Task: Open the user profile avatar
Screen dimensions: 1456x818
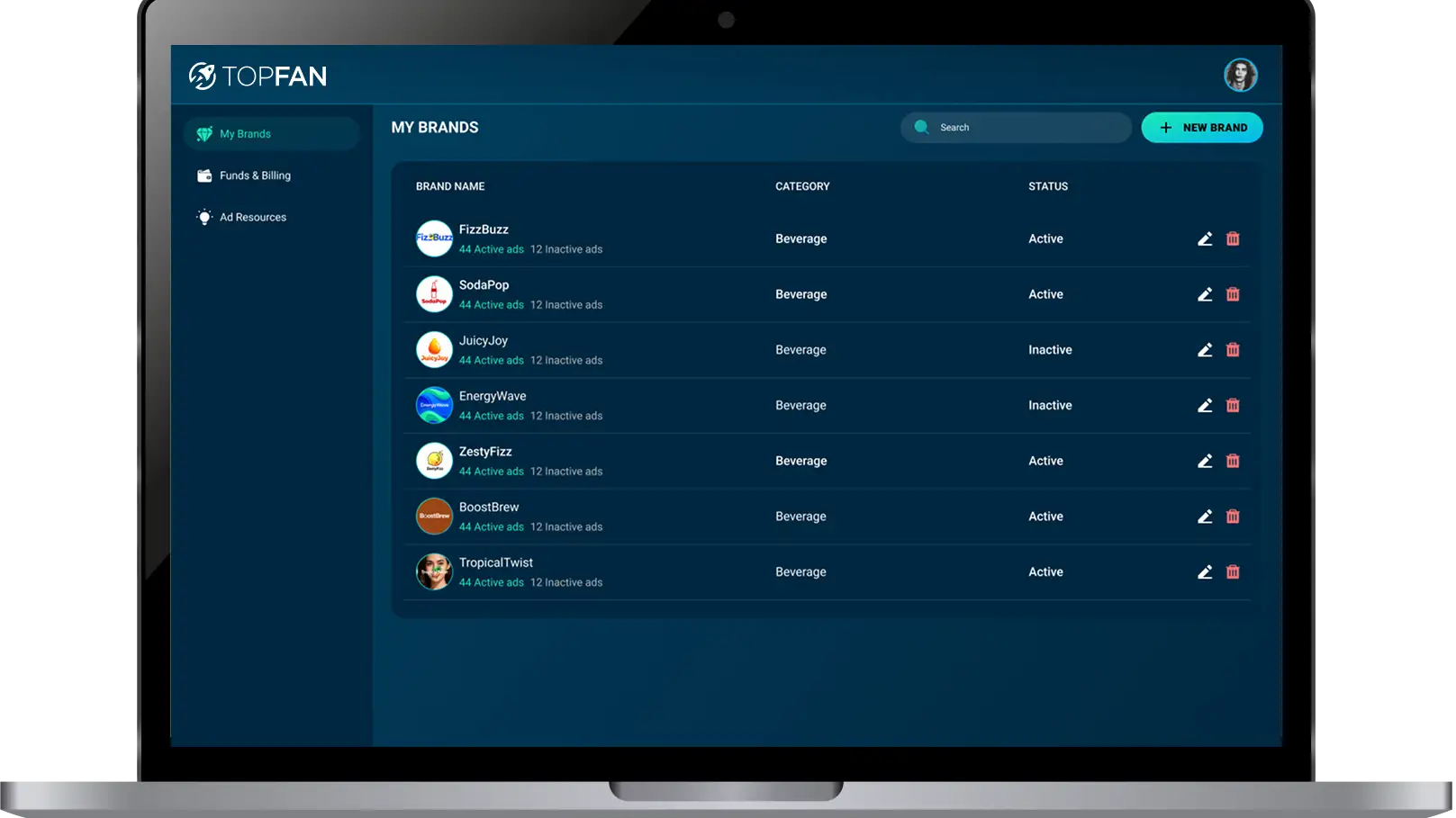Action: click(x=1240, y=76)
